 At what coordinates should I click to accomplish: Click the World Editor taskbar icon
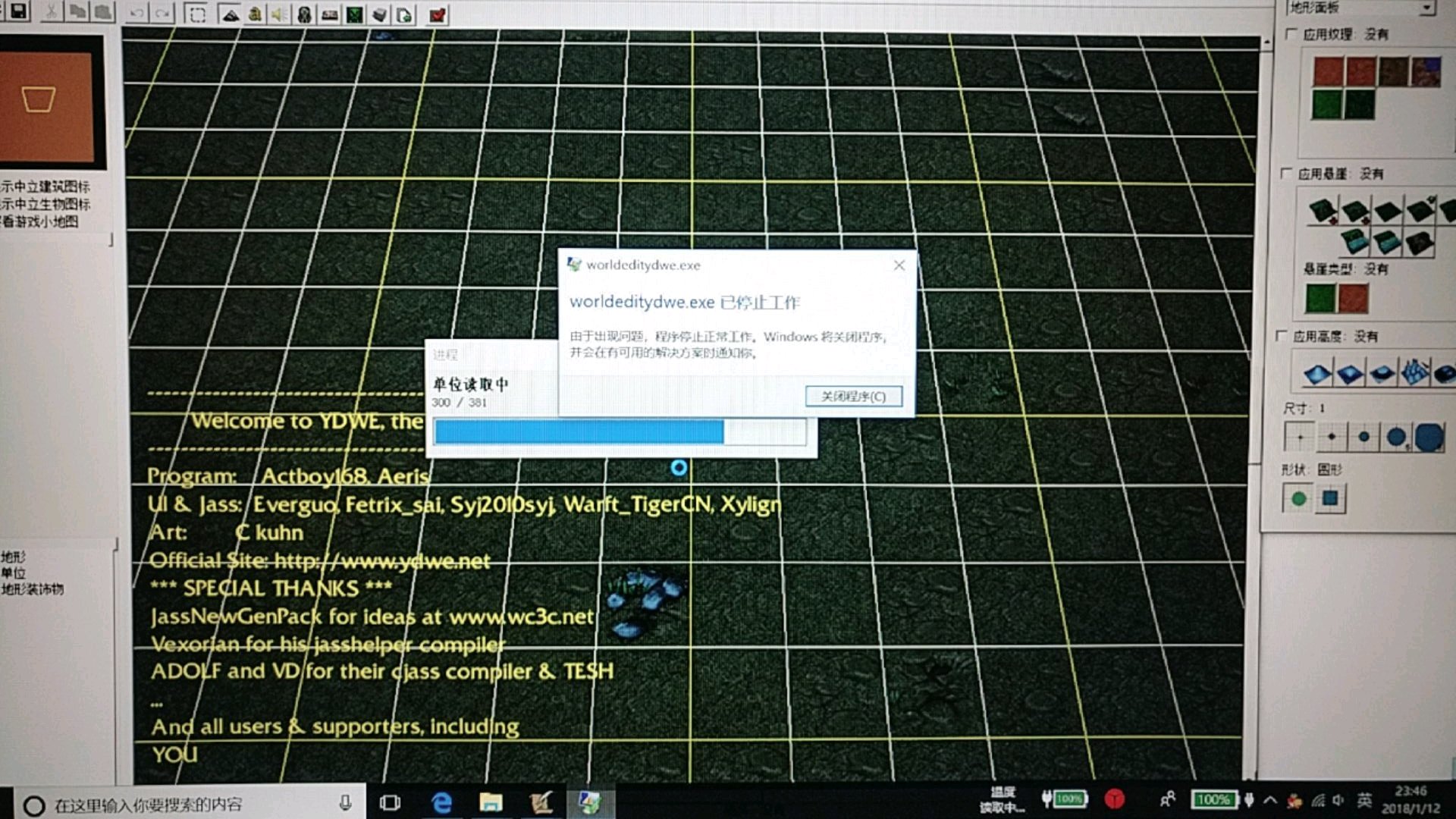(590, 803)
